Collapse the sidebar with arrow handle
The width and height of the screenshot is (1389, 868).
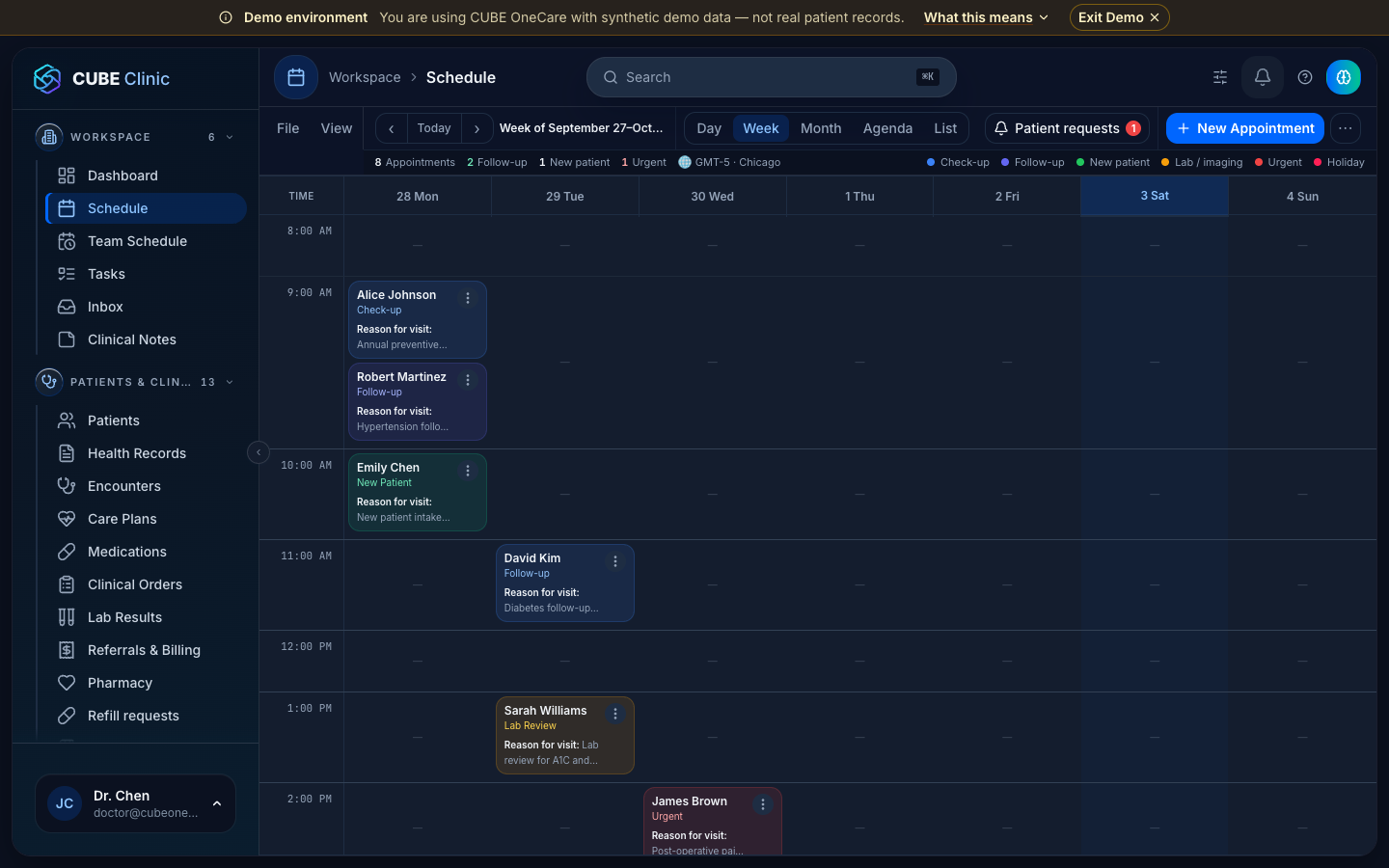259,452
